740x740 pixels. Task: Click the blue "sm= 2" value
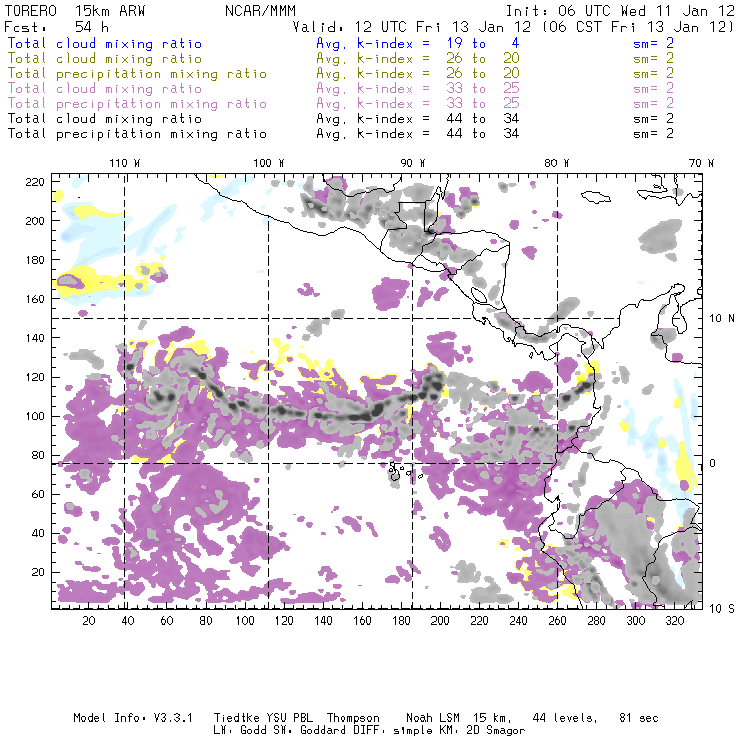653,43
